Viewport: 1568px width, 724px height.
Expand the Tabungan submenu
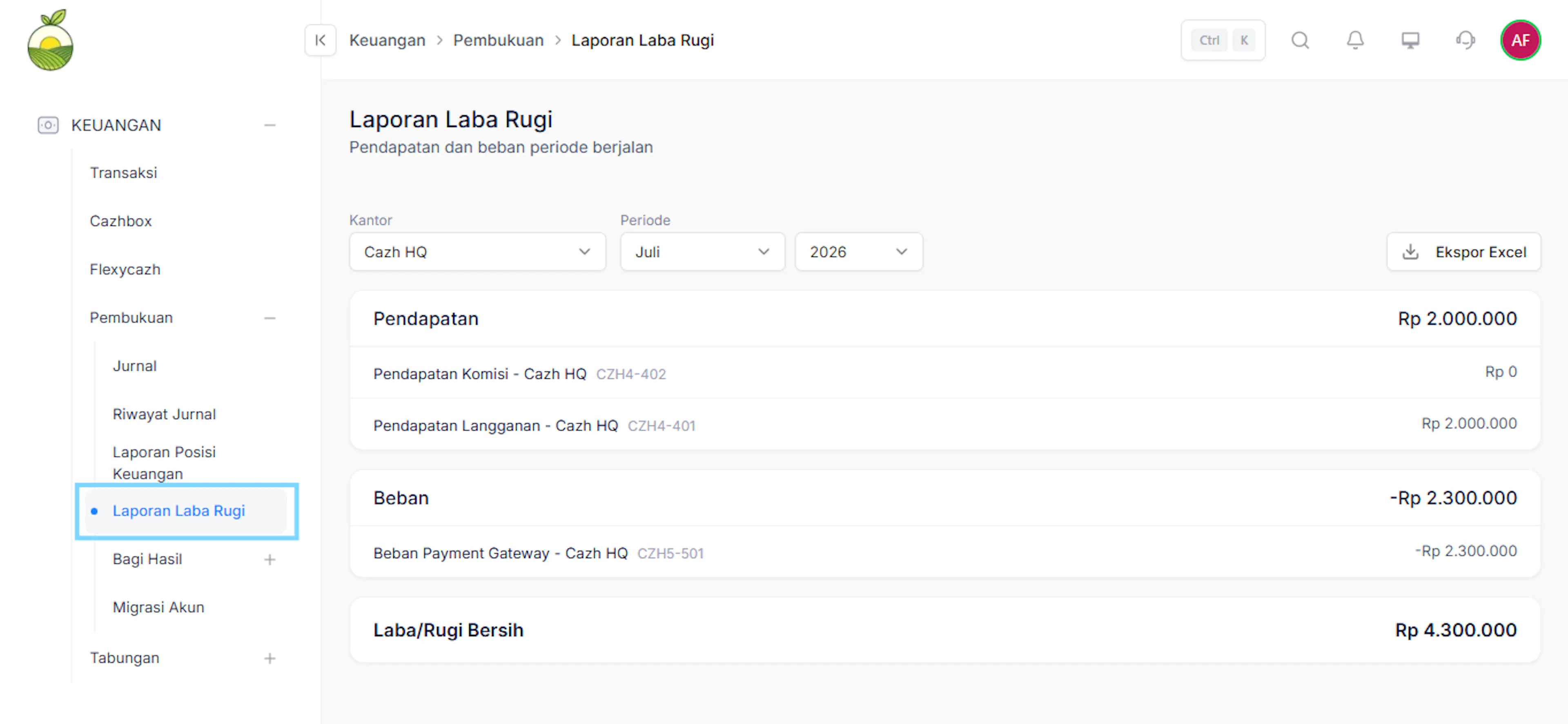[x=269, y=658]
